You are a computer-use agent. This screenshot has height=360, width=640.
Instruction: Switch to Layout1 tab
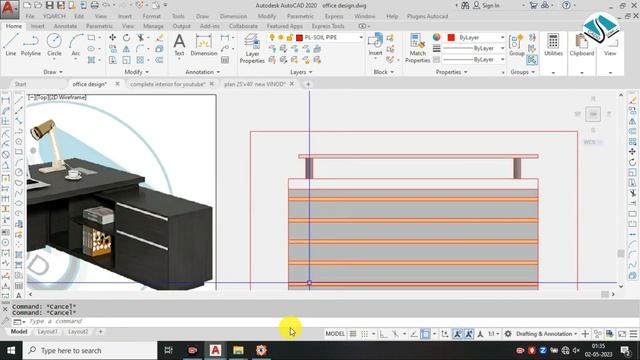[47, 332]
